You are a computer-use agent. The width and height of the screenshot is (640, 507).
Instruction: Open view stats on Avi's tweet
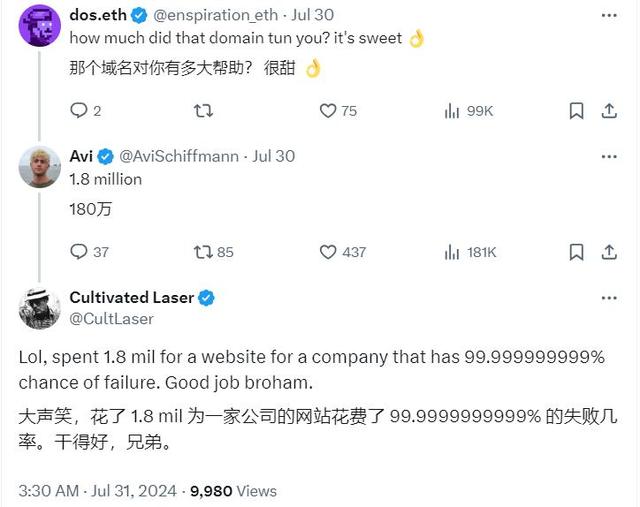point(452,252)
